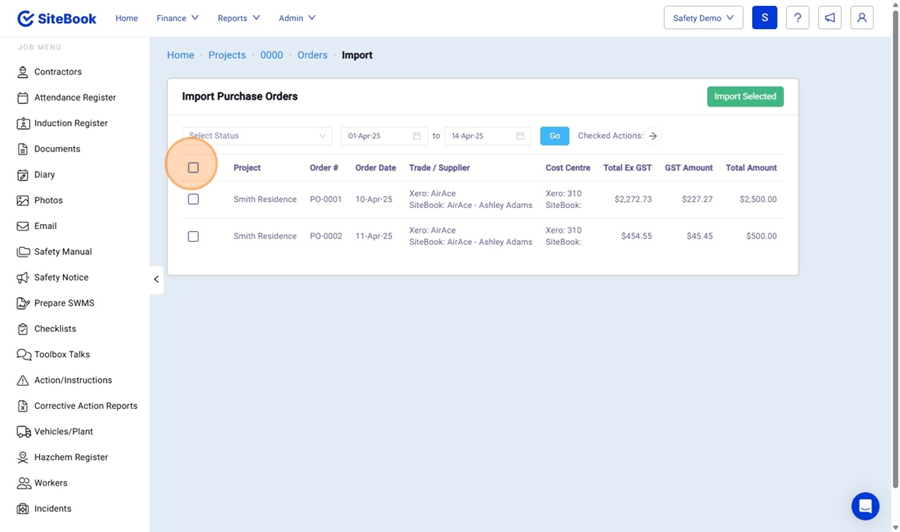
Task: Open Toolbox Talks from the sidebar
Action: tap(61, 354)
